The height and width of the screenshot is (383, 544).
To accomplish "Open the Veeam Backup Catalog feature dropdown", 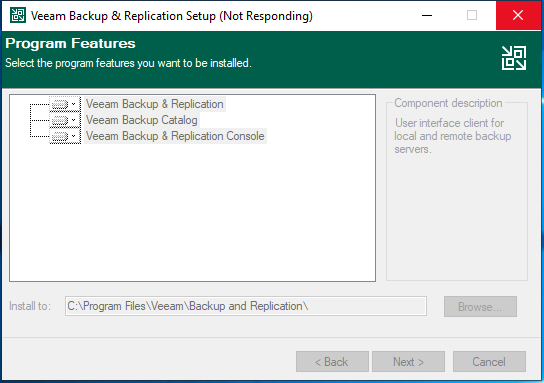I will point(65,120).
